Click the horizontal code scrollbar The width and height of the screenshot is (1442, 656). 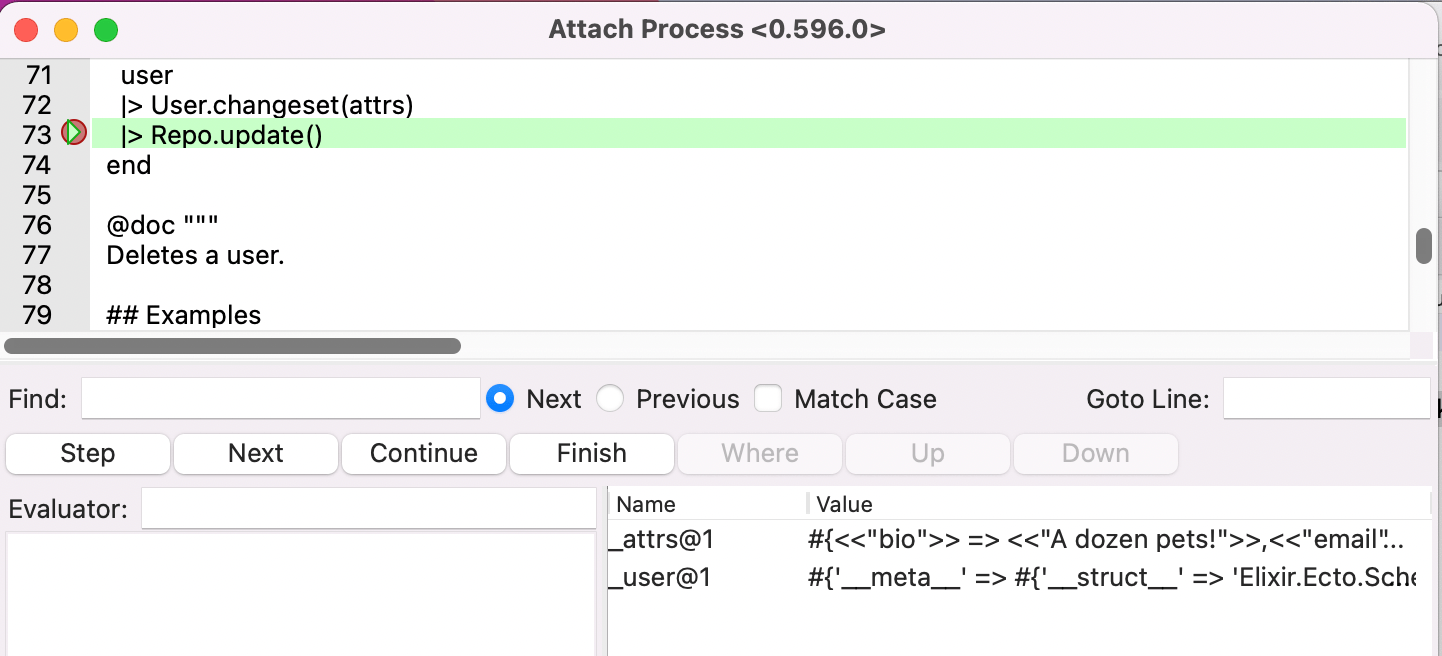[x=232, y=345]
